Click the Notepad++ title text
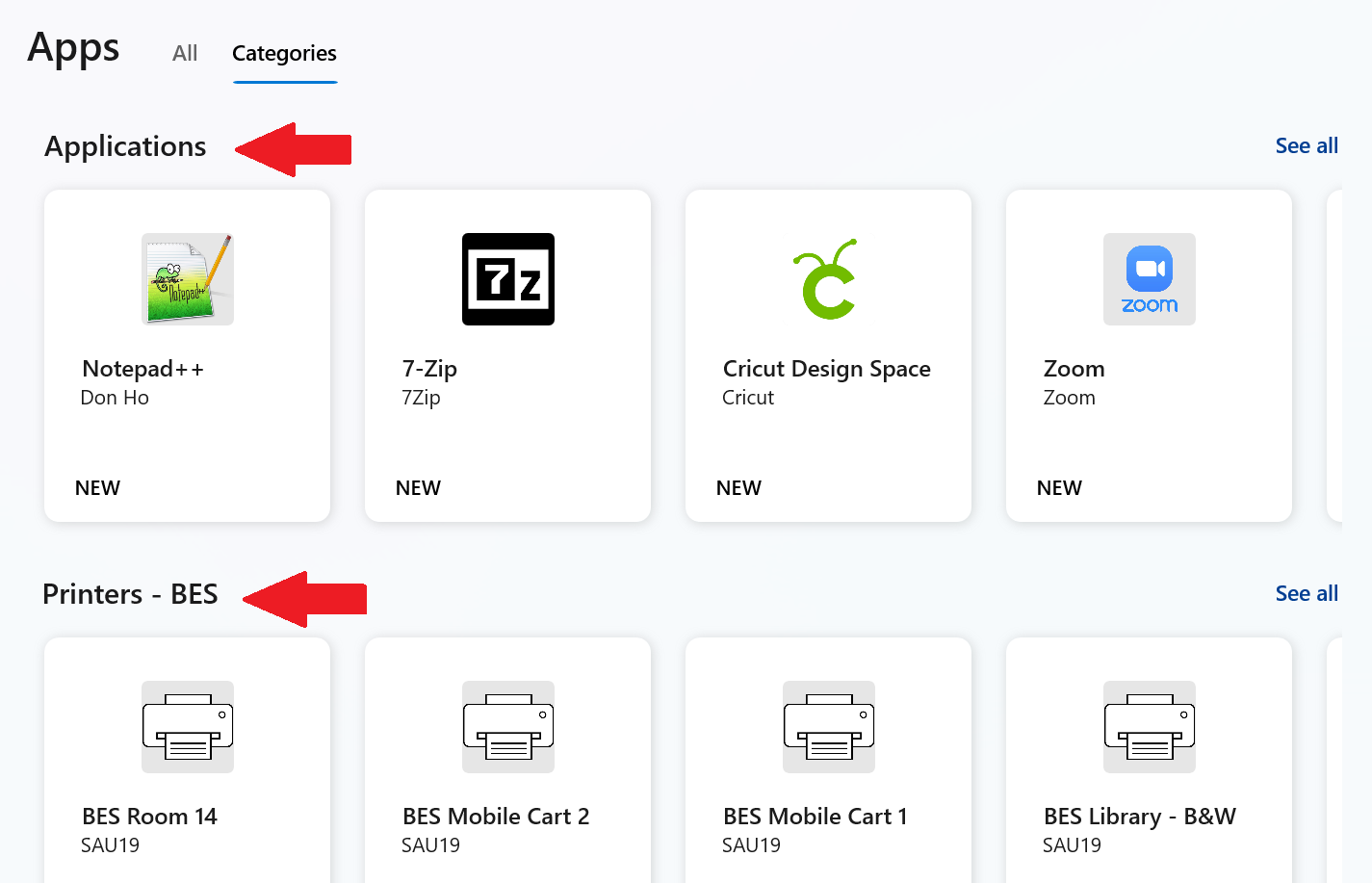 coord(143,369)
